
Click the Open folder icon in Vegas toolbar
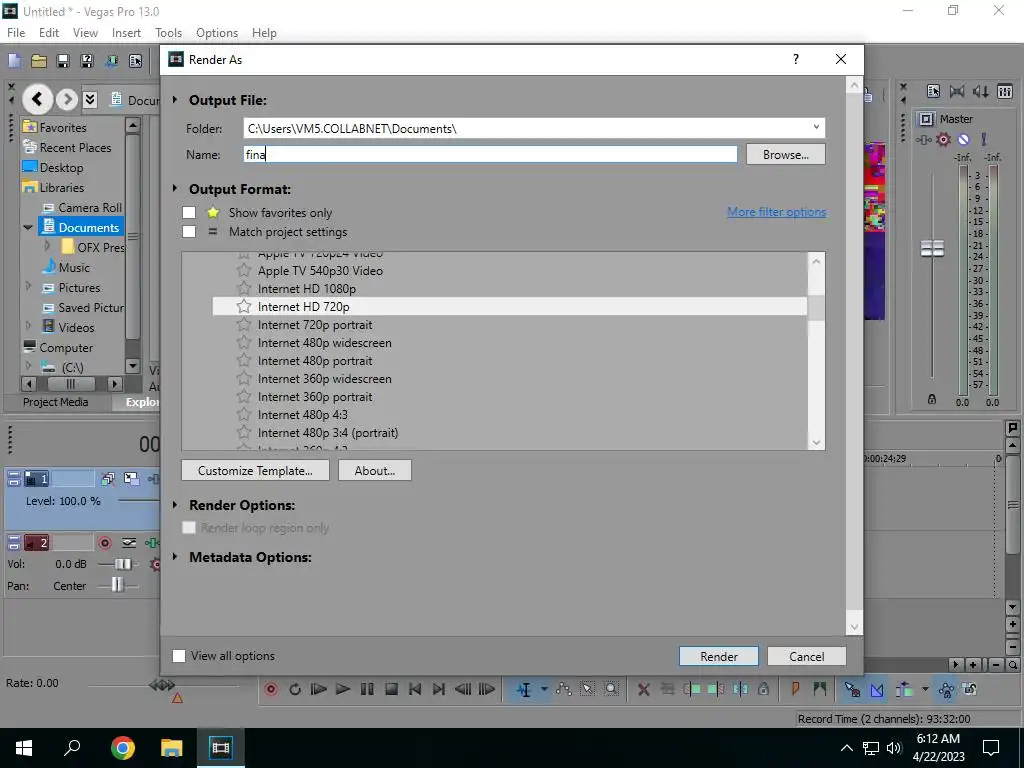(x=39, y=61)
